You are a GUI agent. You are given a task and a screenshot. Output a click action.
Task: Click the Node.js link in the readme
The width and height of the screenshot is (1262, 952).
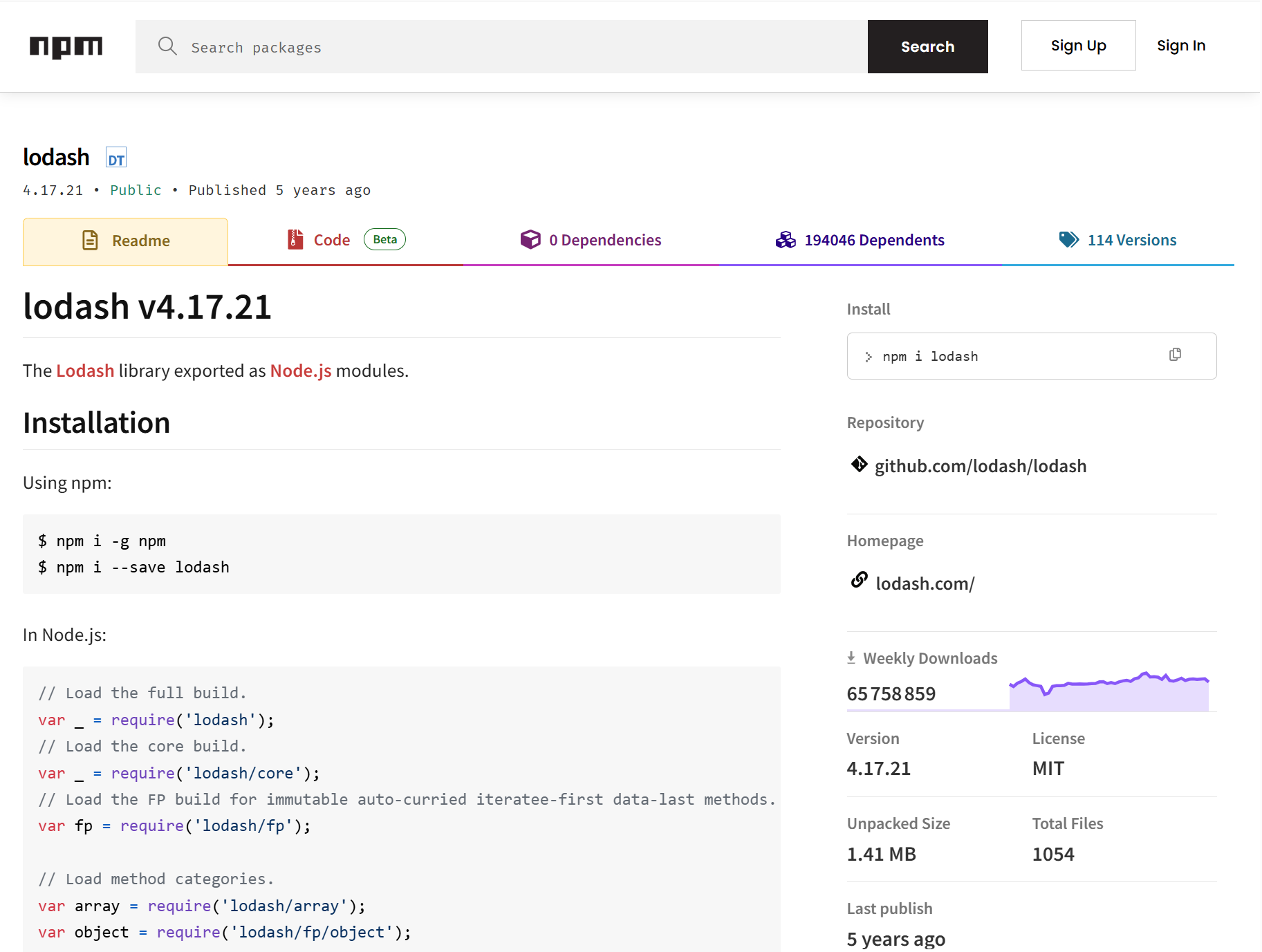point(299,371)
